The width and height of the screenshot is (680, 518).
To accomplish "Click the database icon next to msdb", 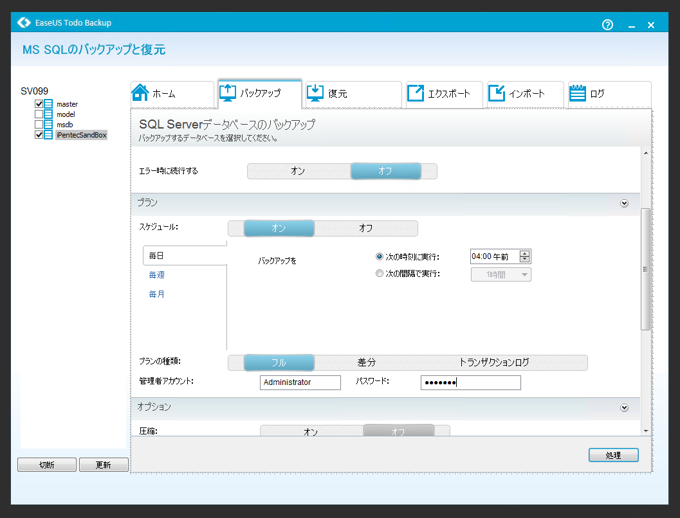I will (49, 125).
